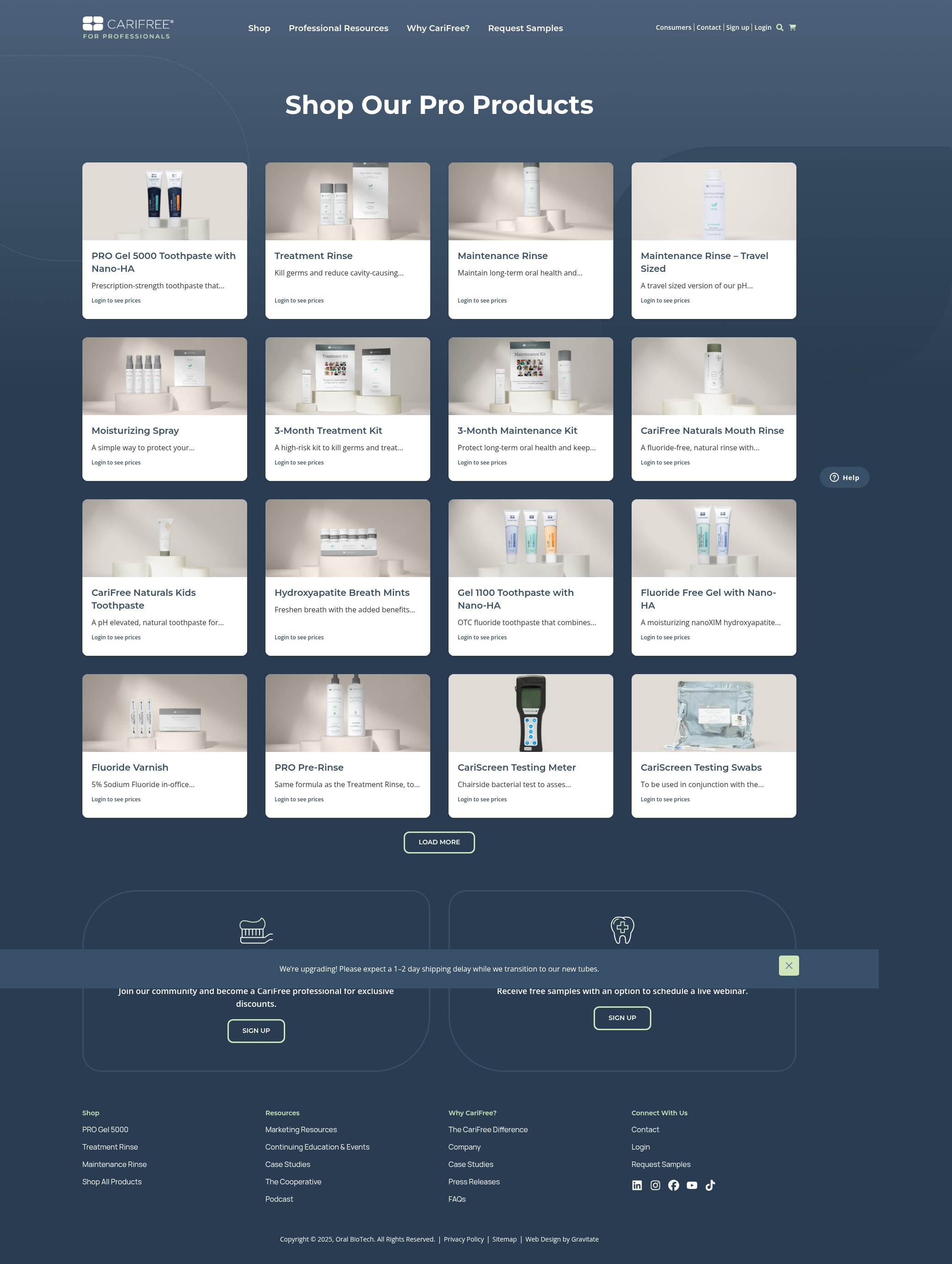Open Web Design by Gravitate link

(562, 1239)
